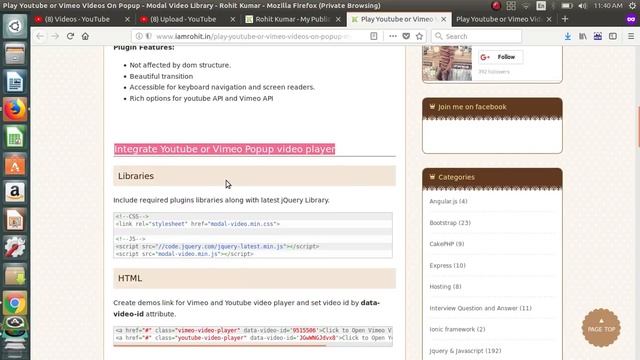This screenshot has width=640, height=360.
Task: Open the clock showing 11:40 AM
Action: 608,6
